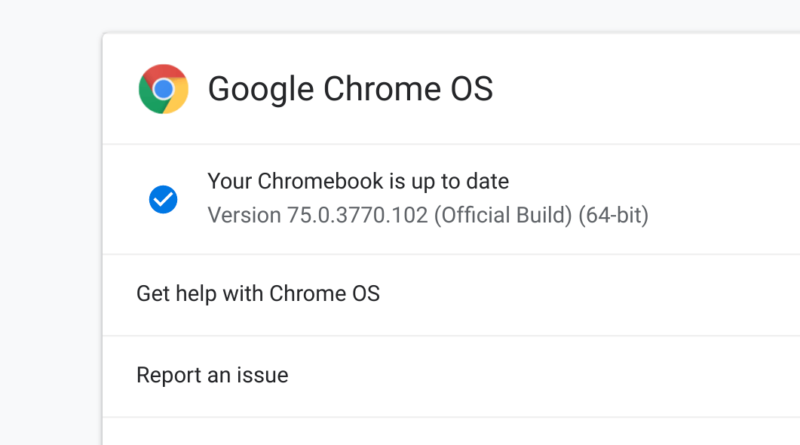The width and height of the screenshot is (800, 445).
Task: Click the Google Chrome OS heading
Action: [x=350, y=89]
